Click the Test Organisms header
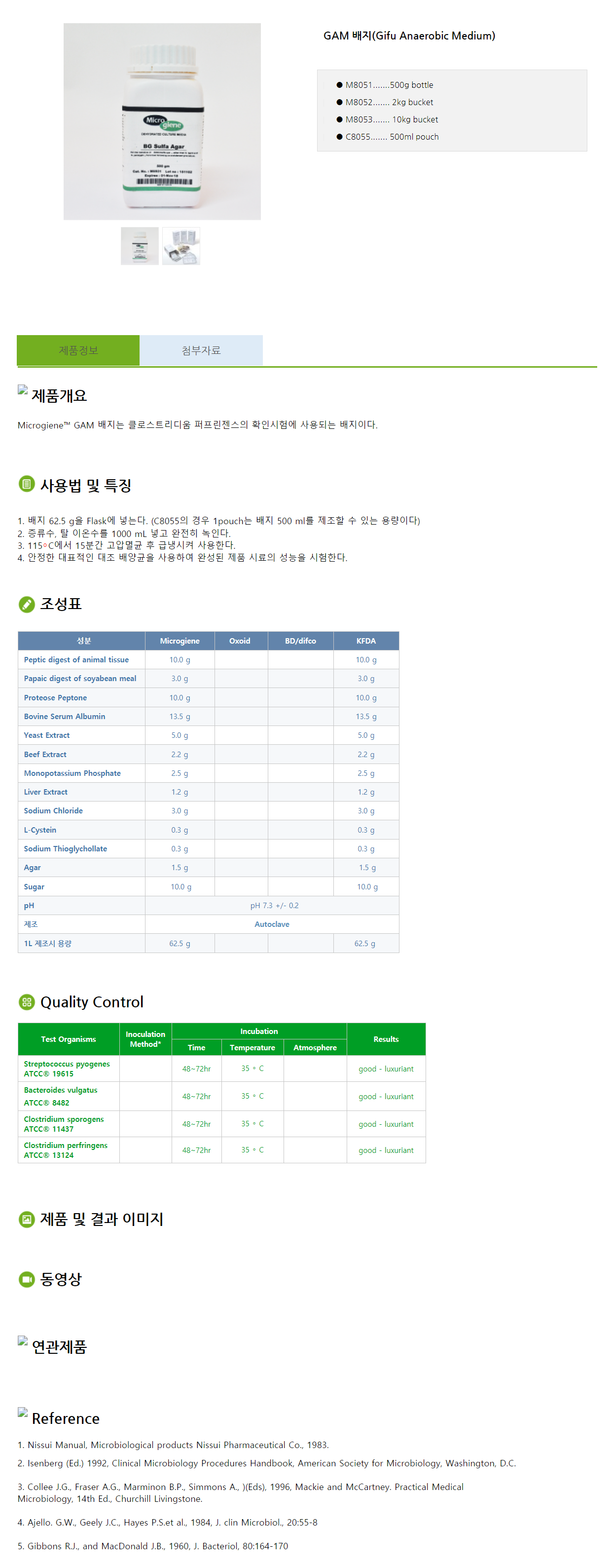The width and height of the screenshot is (612, 1568). coord(69,1039)
